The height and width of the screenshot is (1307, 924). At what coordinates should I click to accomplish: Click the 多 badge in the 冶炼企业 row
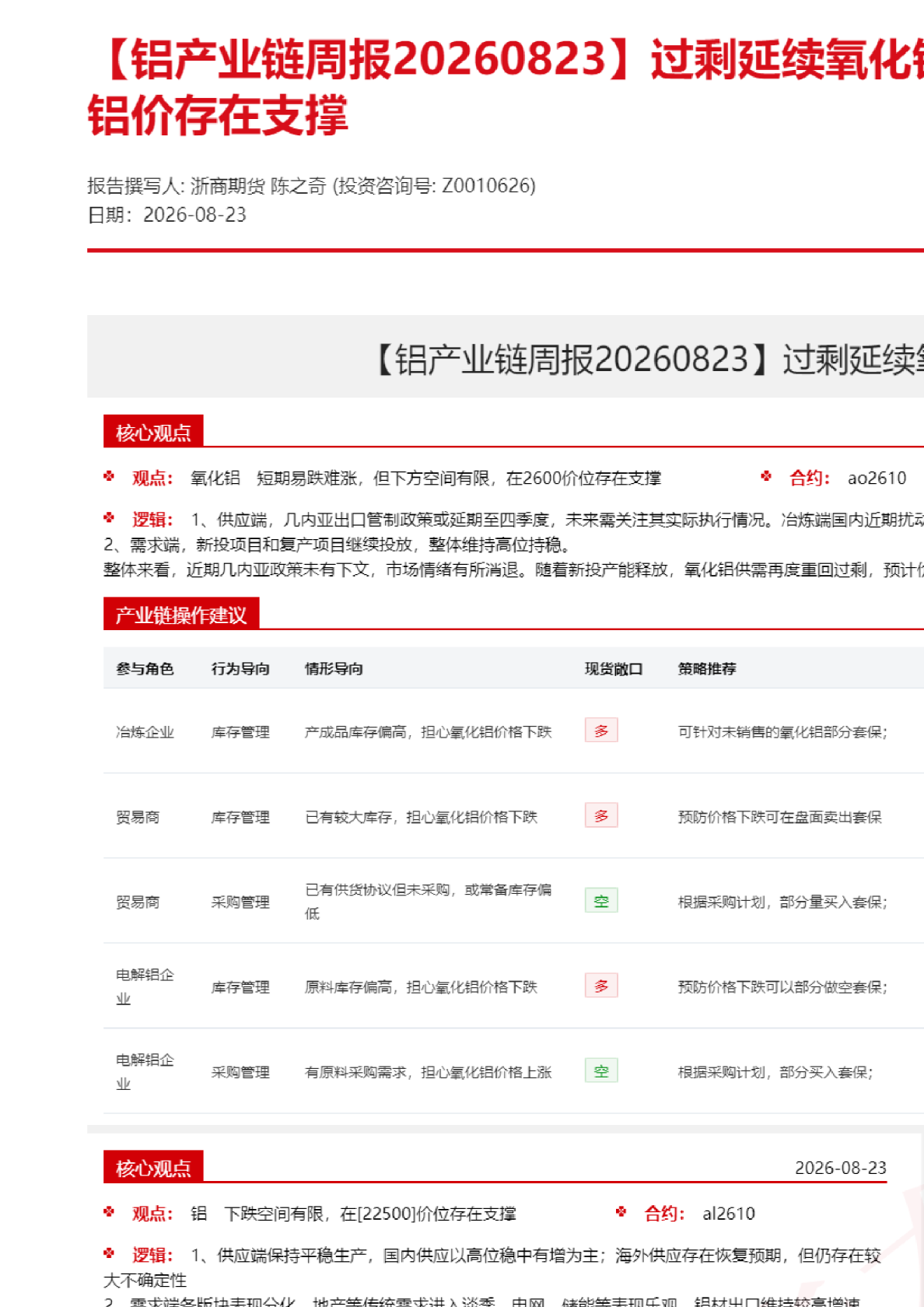(601, 731)
